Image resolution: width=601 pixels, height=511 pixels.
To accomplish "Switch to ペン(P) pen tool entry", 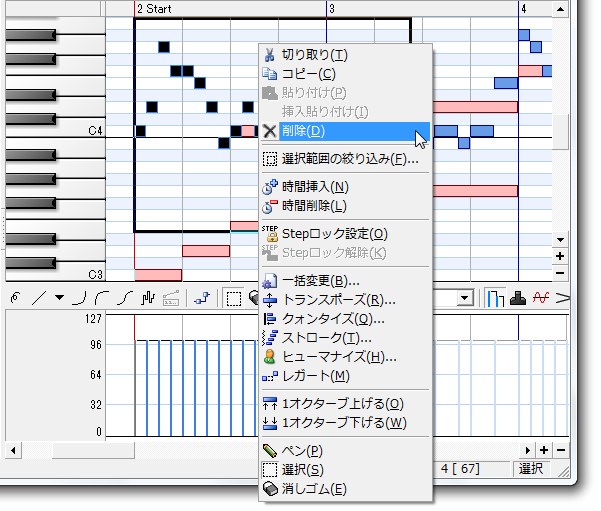I will click(x=345, y=451).
